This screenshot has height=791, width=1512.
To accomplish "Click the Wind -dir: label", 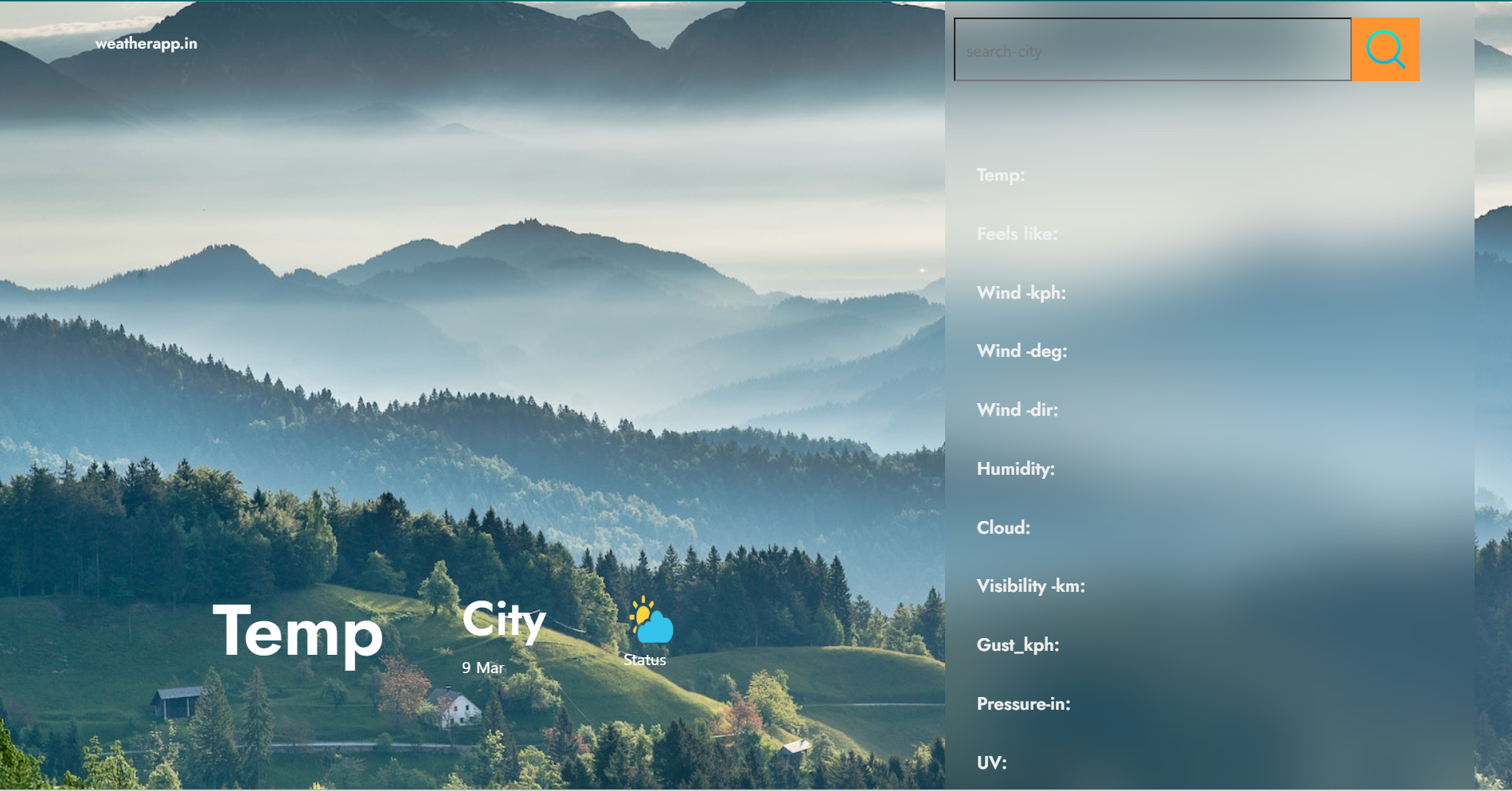I will tap(1017, 410).
